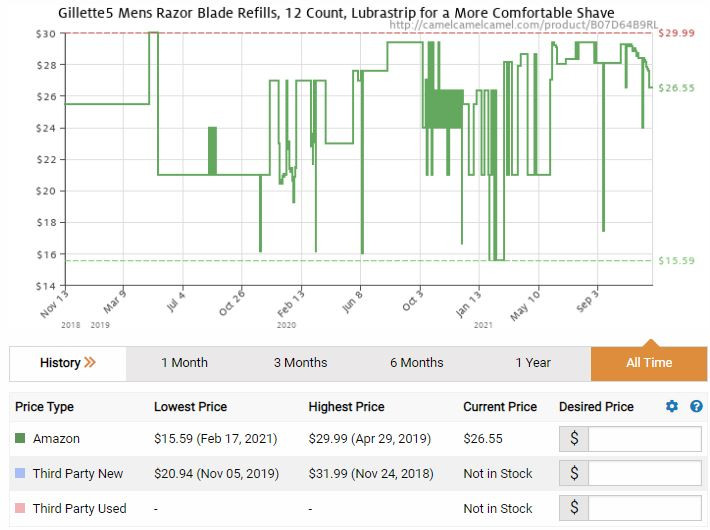Viewport: 710px width, 530px height.
Task: Toggle the green Amazon color swatch
Action: click(x=20, y=438)
